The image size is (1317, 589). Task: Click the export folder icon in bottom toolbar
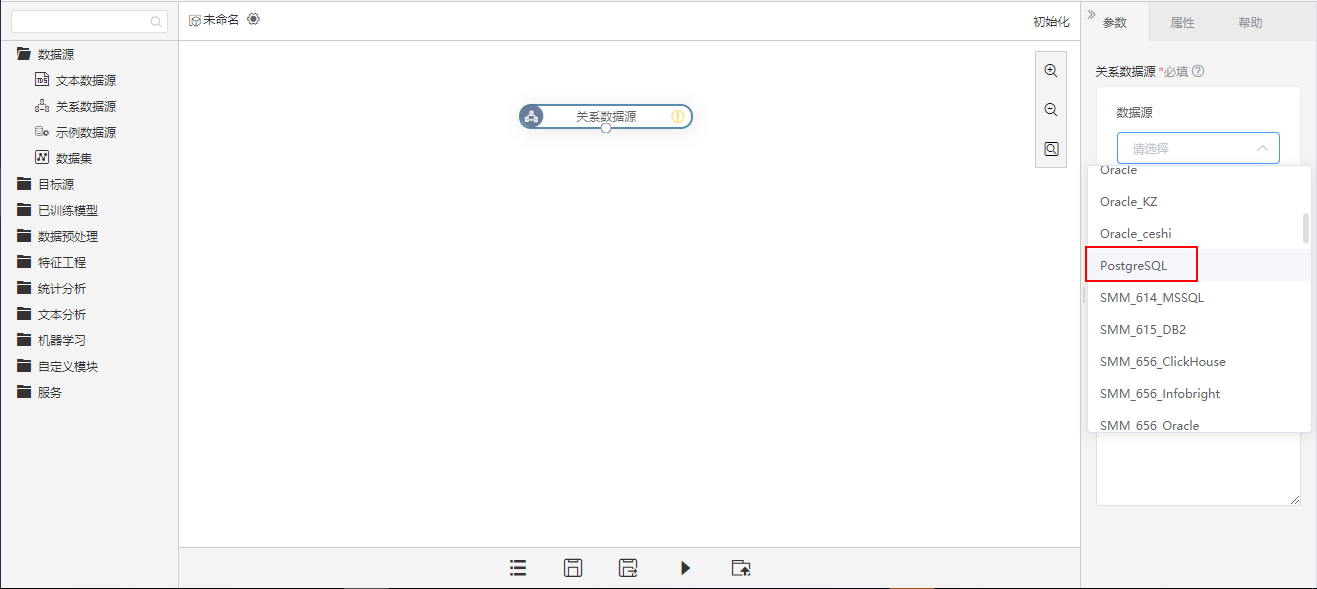point(741,568)
